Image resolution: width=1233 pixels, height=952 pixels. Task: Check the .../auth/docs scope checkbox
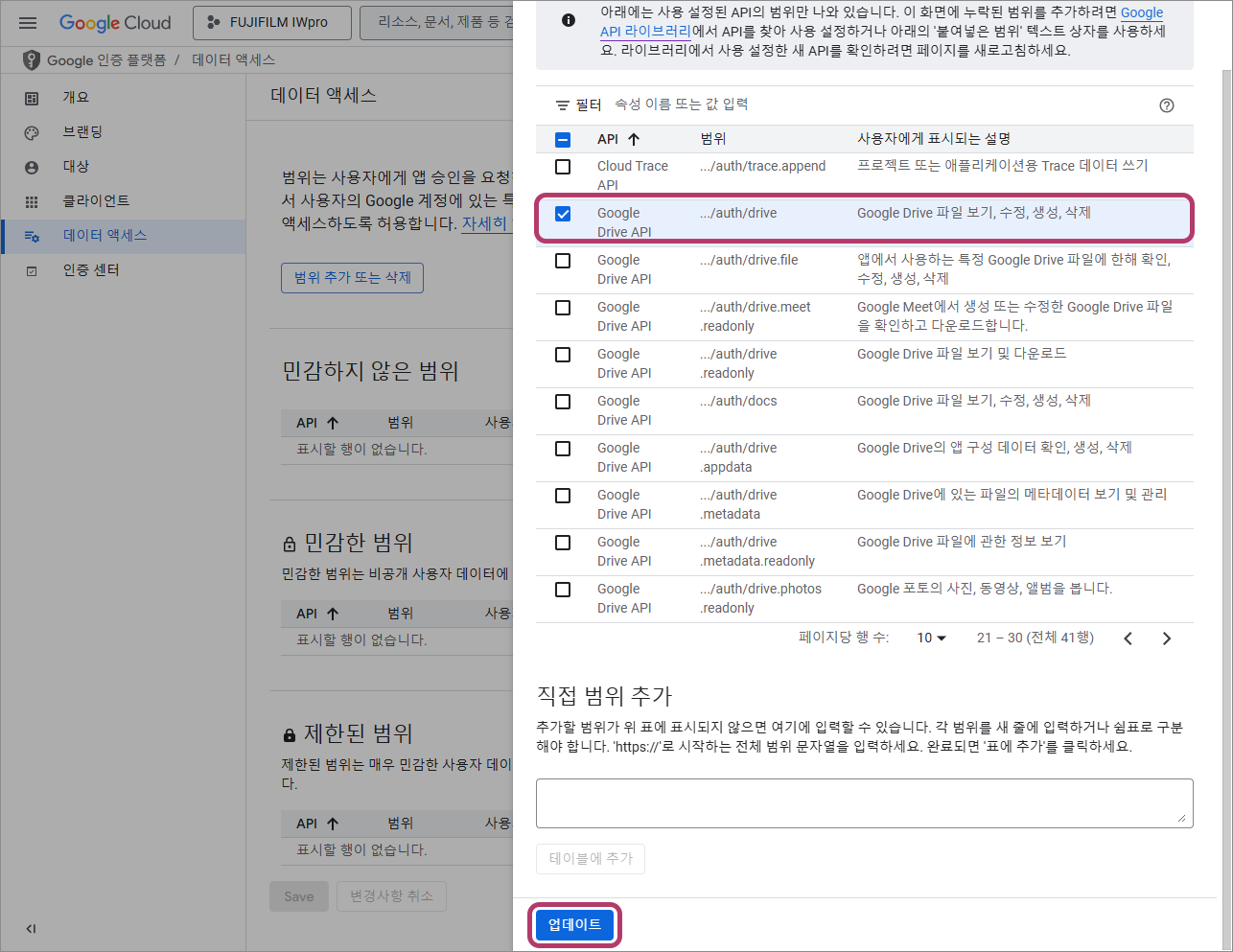[x=563, y=402]
